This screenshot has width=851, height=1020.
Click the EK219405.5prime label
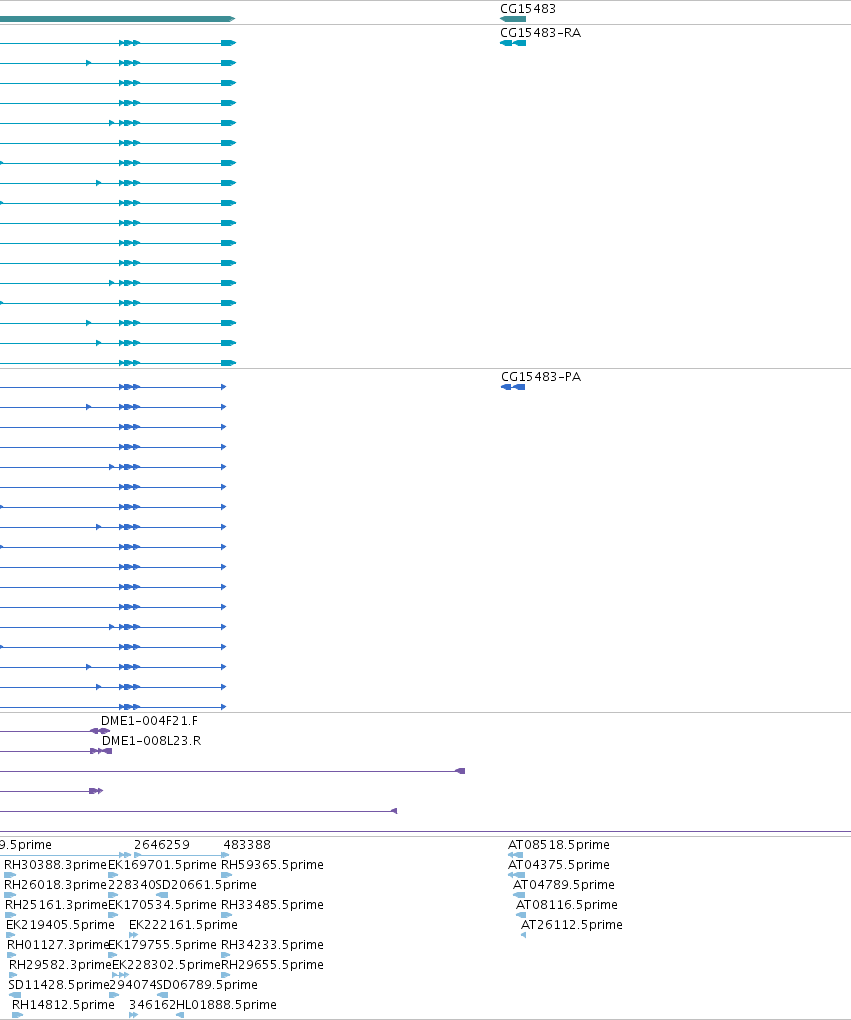tap(61, 924)
